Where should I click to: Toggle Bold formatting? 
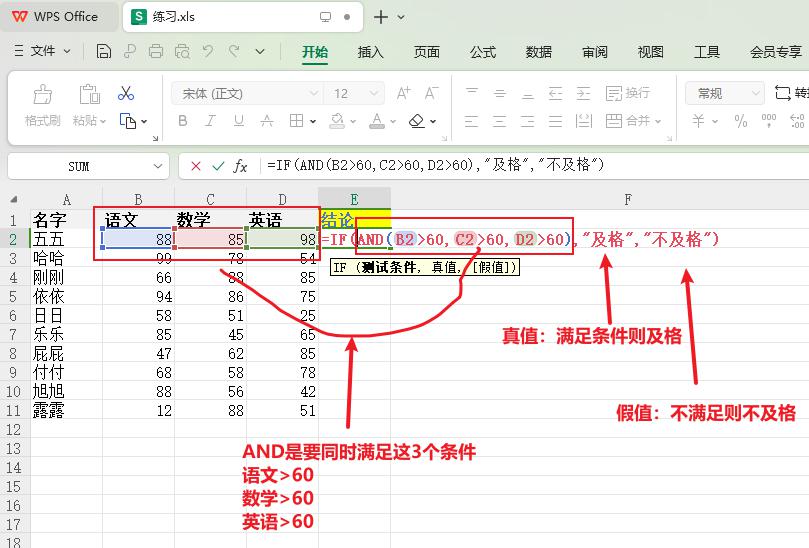click(183, 121)
